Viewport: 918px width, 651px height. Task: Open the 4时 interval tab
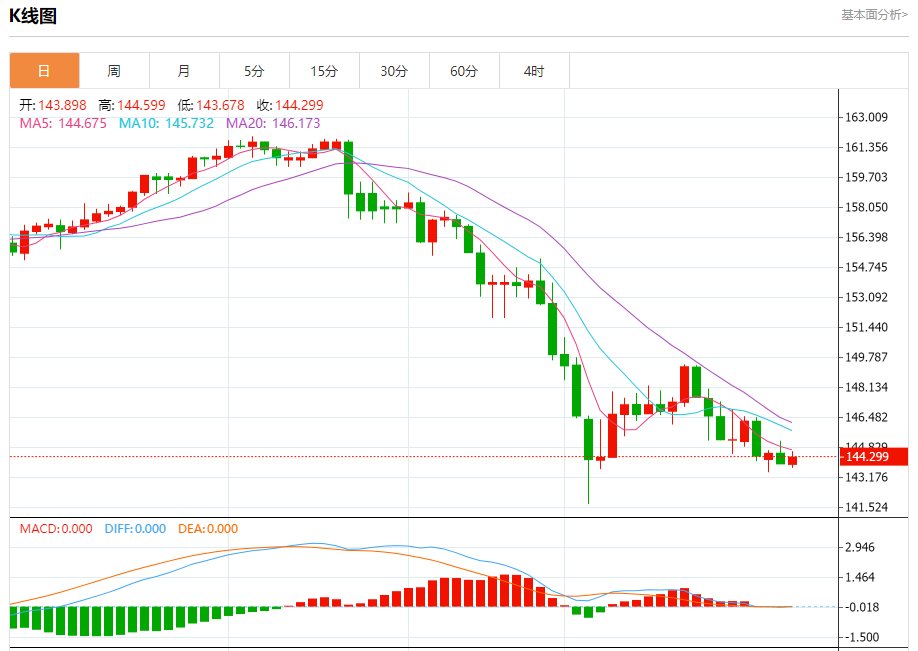534,71
